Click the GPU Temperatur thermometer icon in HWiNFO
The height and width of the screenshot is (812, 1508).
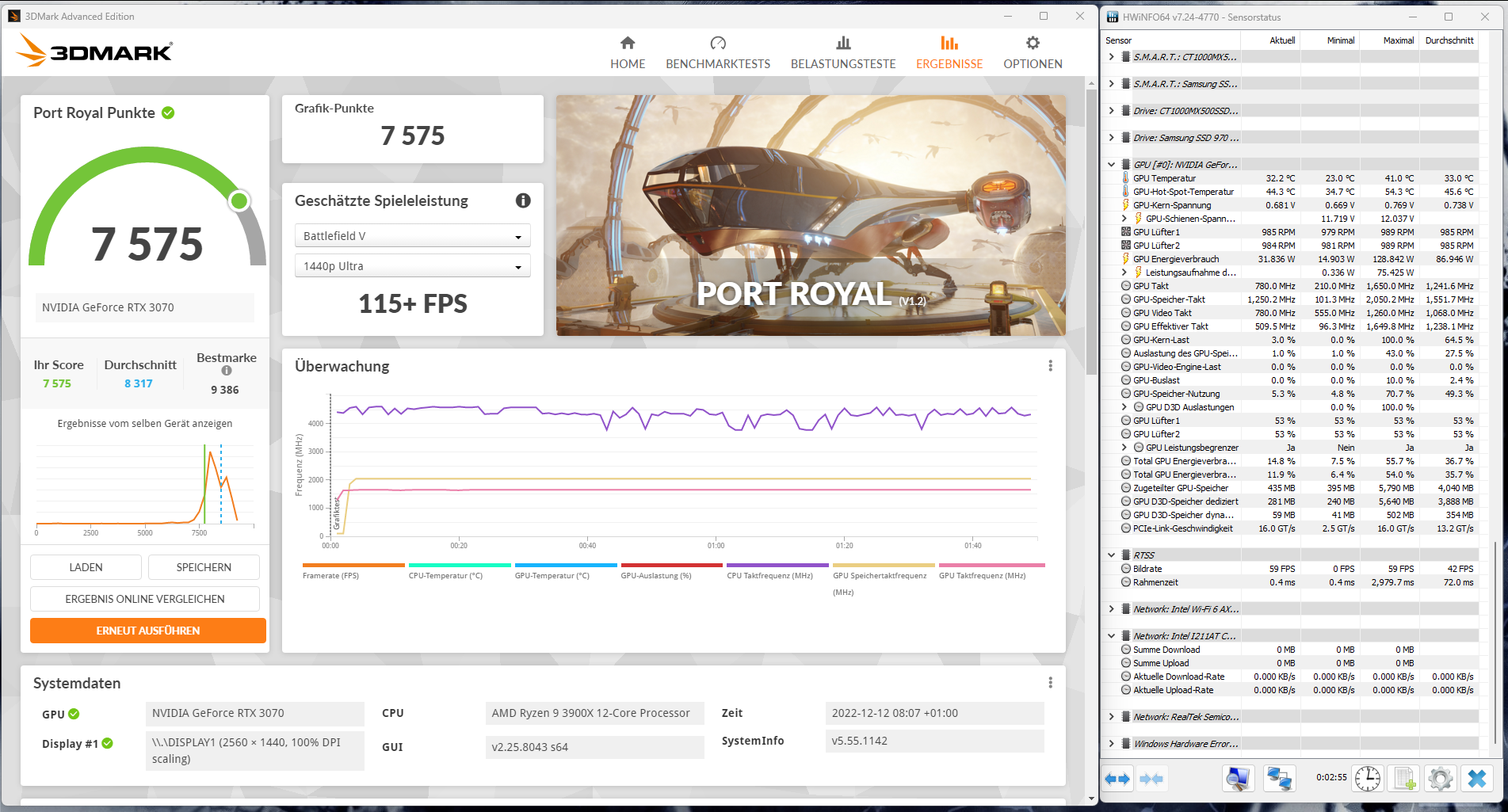point(1125,178)
